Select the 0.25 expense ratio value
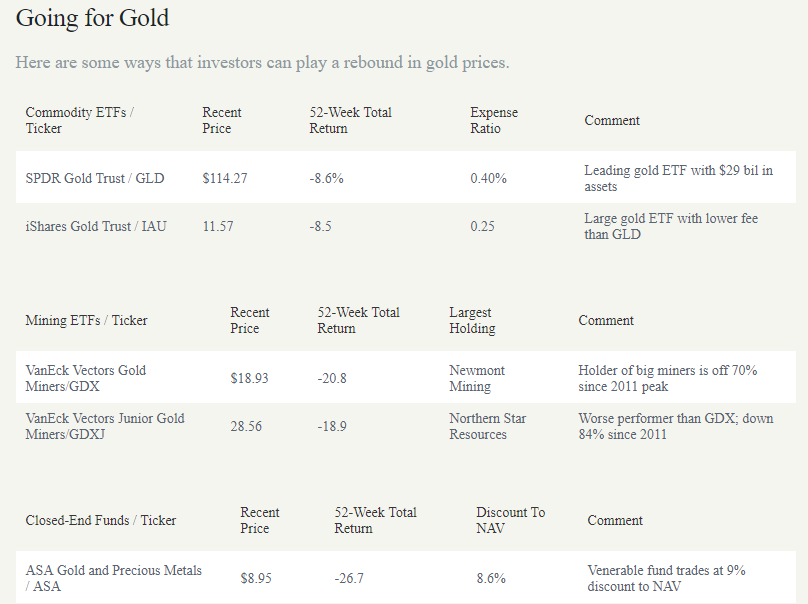This screenshot has width=808, height=604. click(x=482, y=226)
